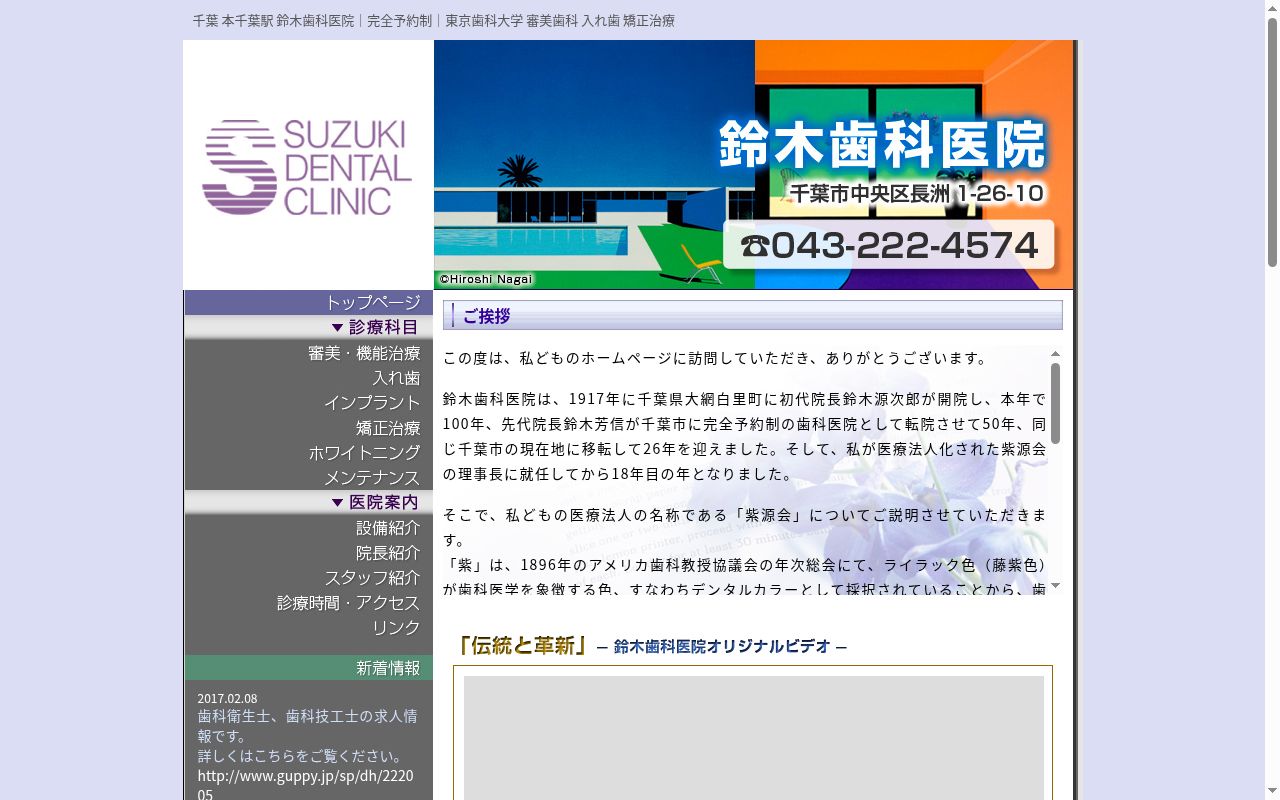This screenshot has height=800, width=1280.
Task: Click the page scrollbar down arrow
Action: click(1272, 792)
